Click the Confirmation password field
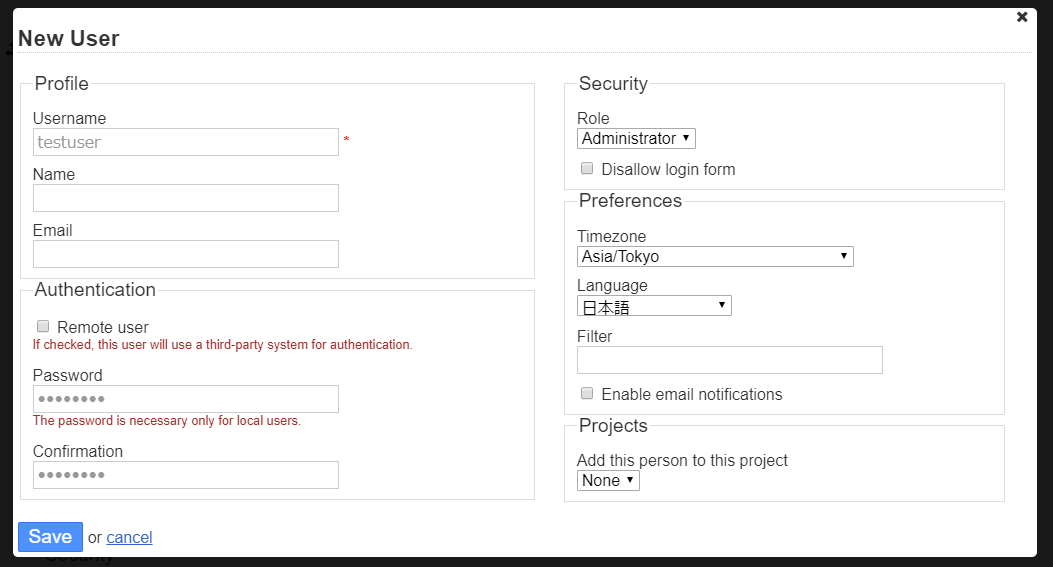This screenshot has width=1053, height=567. [186, 475]
